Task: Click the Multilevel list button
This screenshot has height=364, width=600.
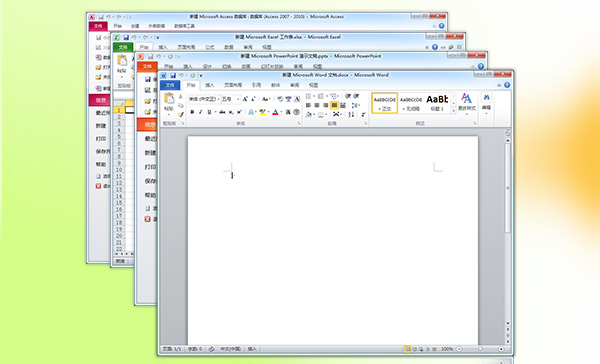Action: tap(333, 96)
